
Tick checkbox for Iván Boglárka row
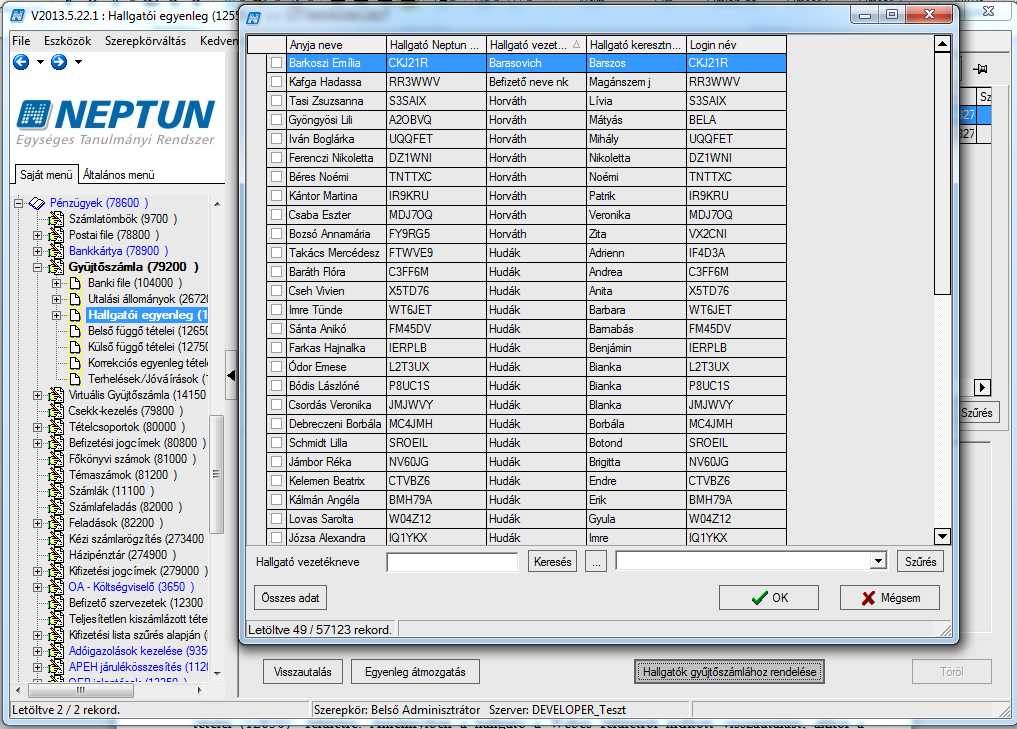[277, 139]
